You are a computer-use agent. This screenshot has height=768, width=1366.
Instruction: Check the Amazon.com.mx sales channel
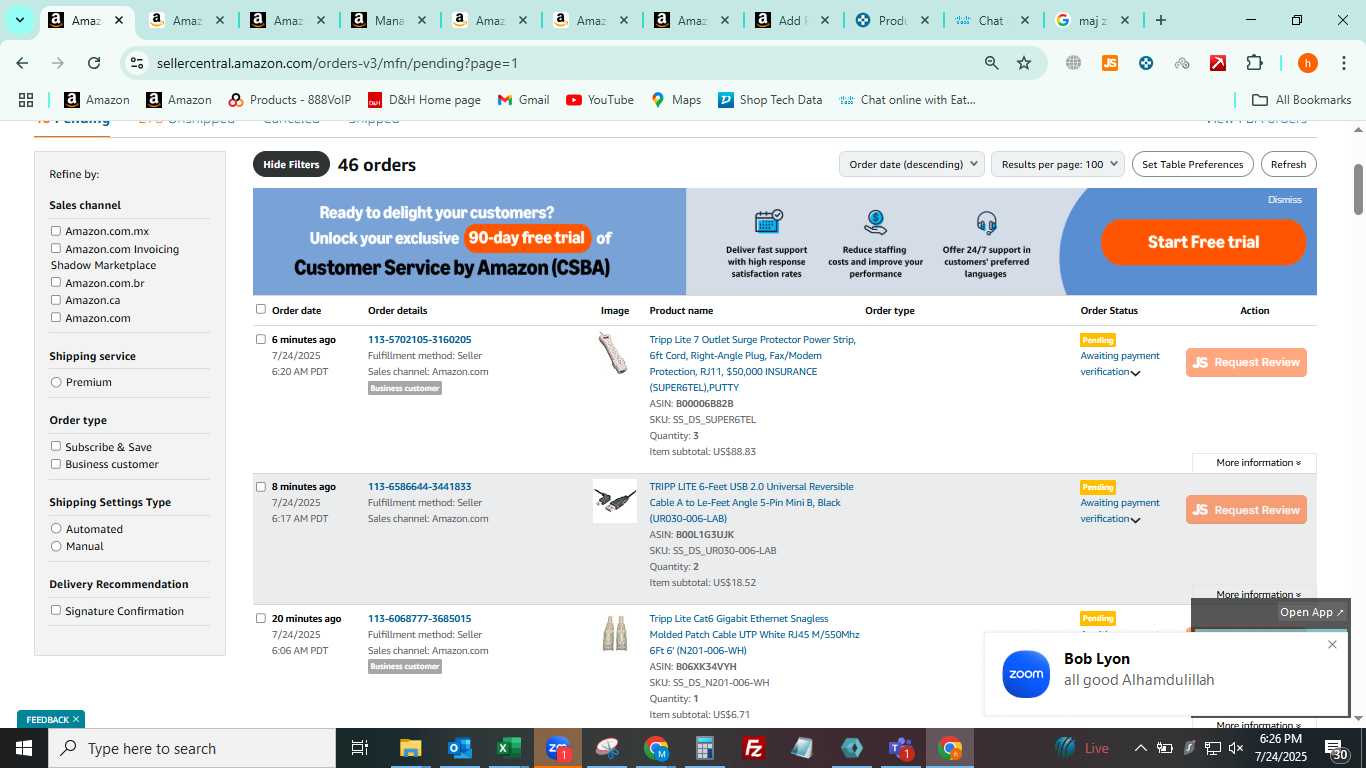pos(56,231)
